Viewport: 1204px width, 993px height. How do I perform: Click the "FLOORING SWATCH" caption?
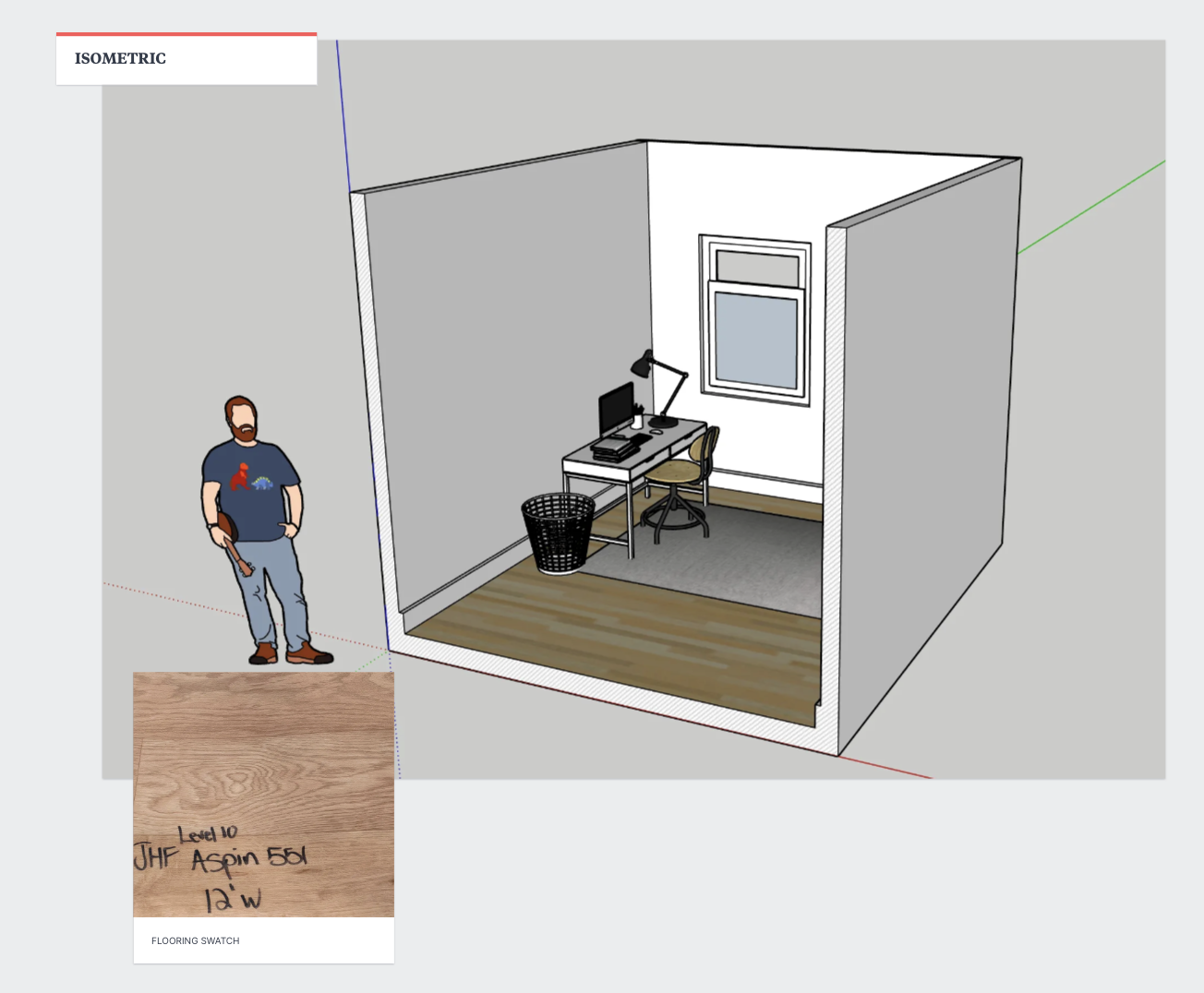(x=196, y=941)
